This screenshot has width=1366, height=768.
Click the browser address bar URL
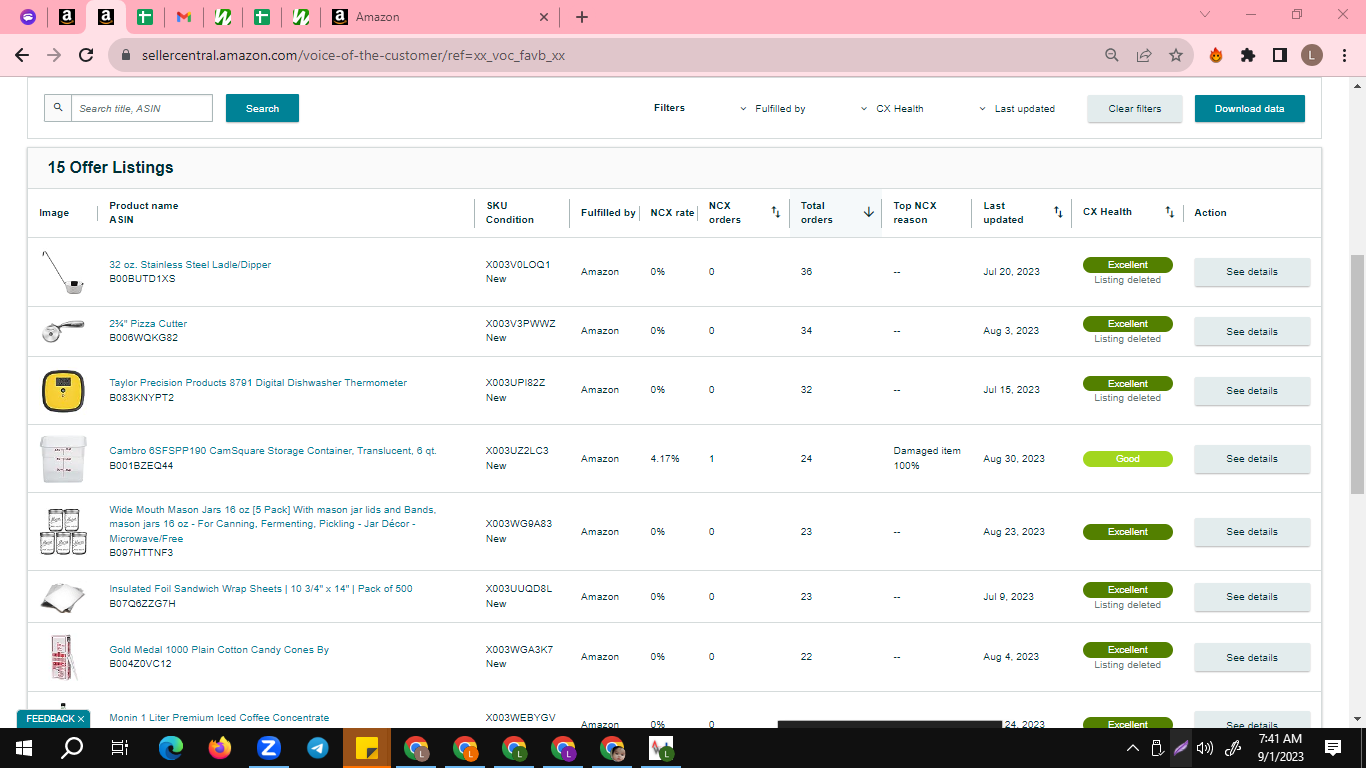coord(353,56)
